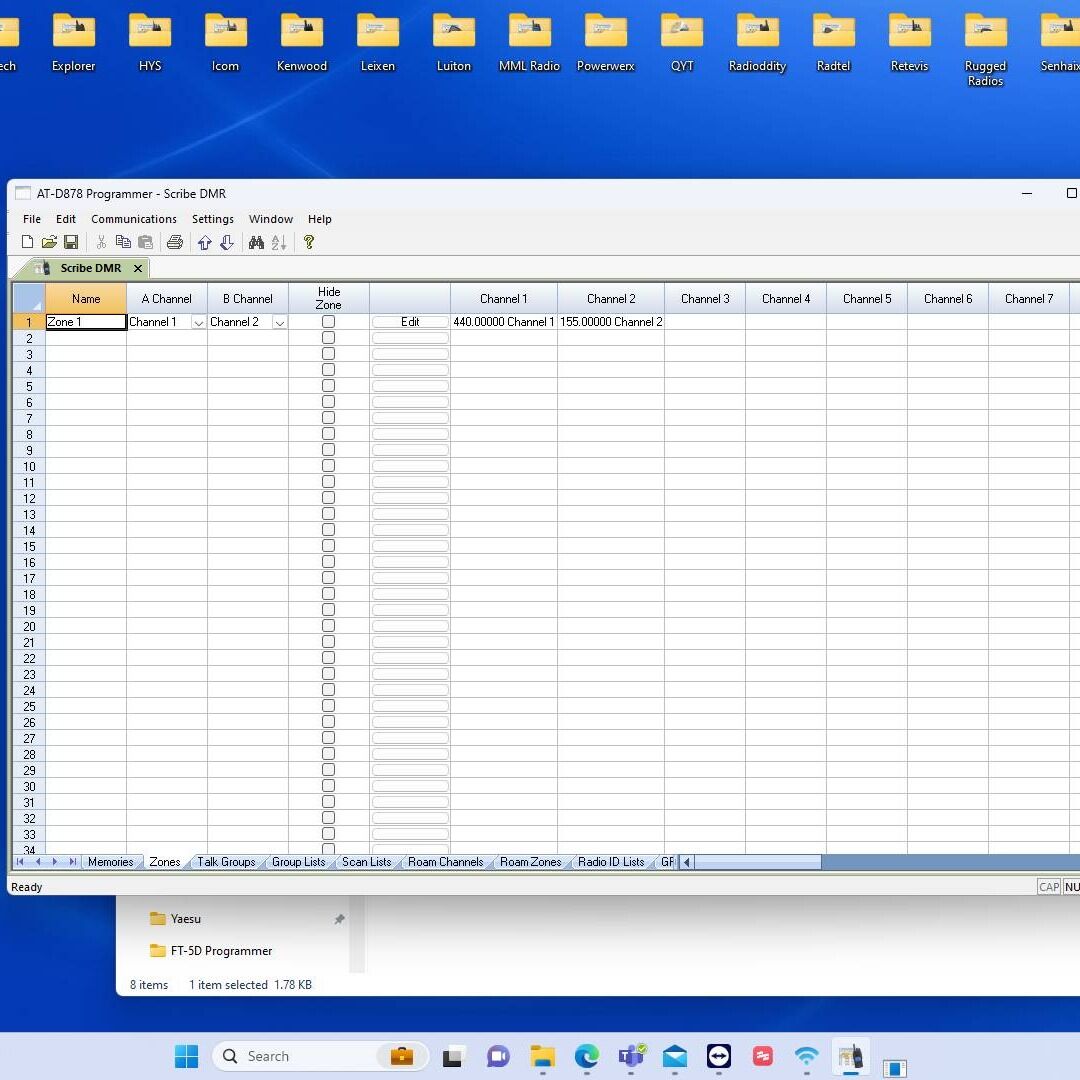Switch to the Roam Channels sheet tab
Image resolution: width=1080 pixels, height=1080 pixels.
tap(446, 862)
